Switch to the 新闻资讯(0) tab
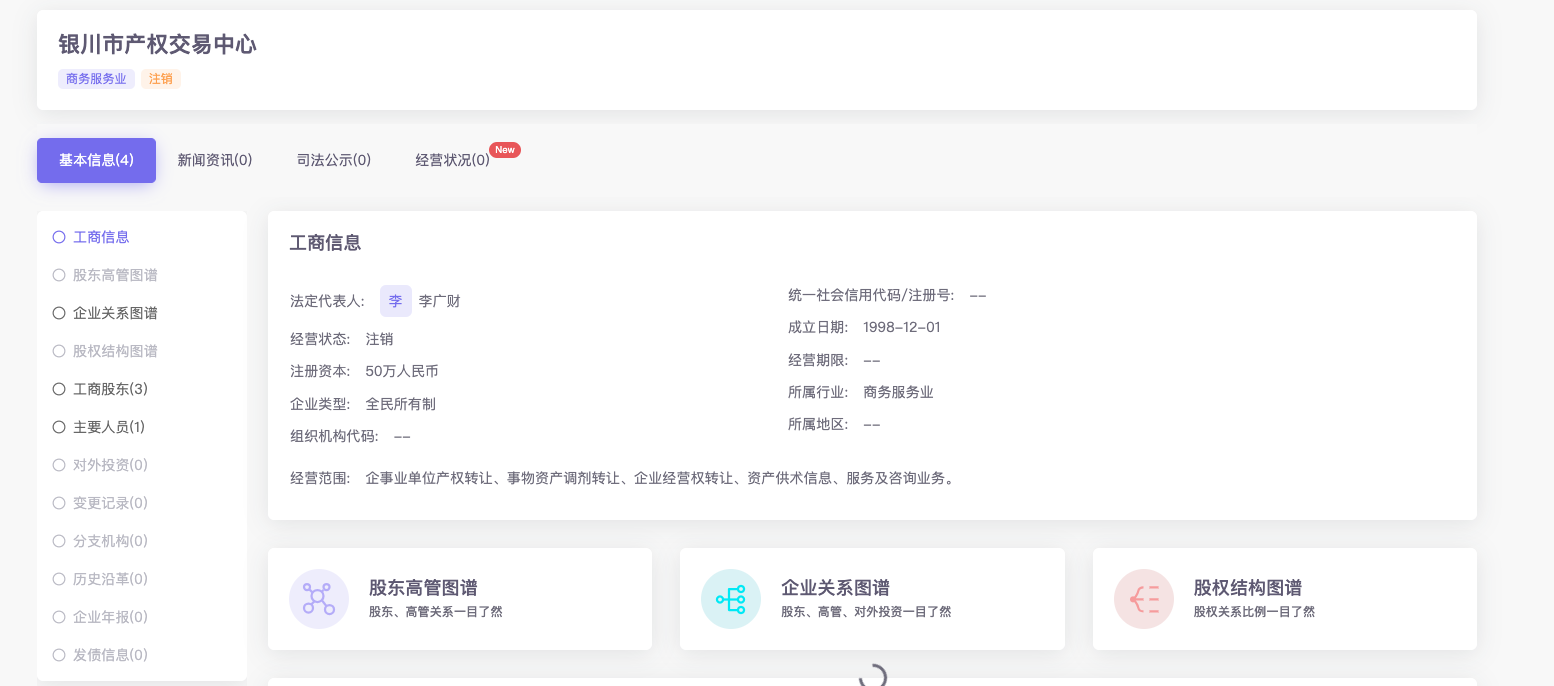The width and height of the screenshot is (1554, 686). (x=215, y=160)
